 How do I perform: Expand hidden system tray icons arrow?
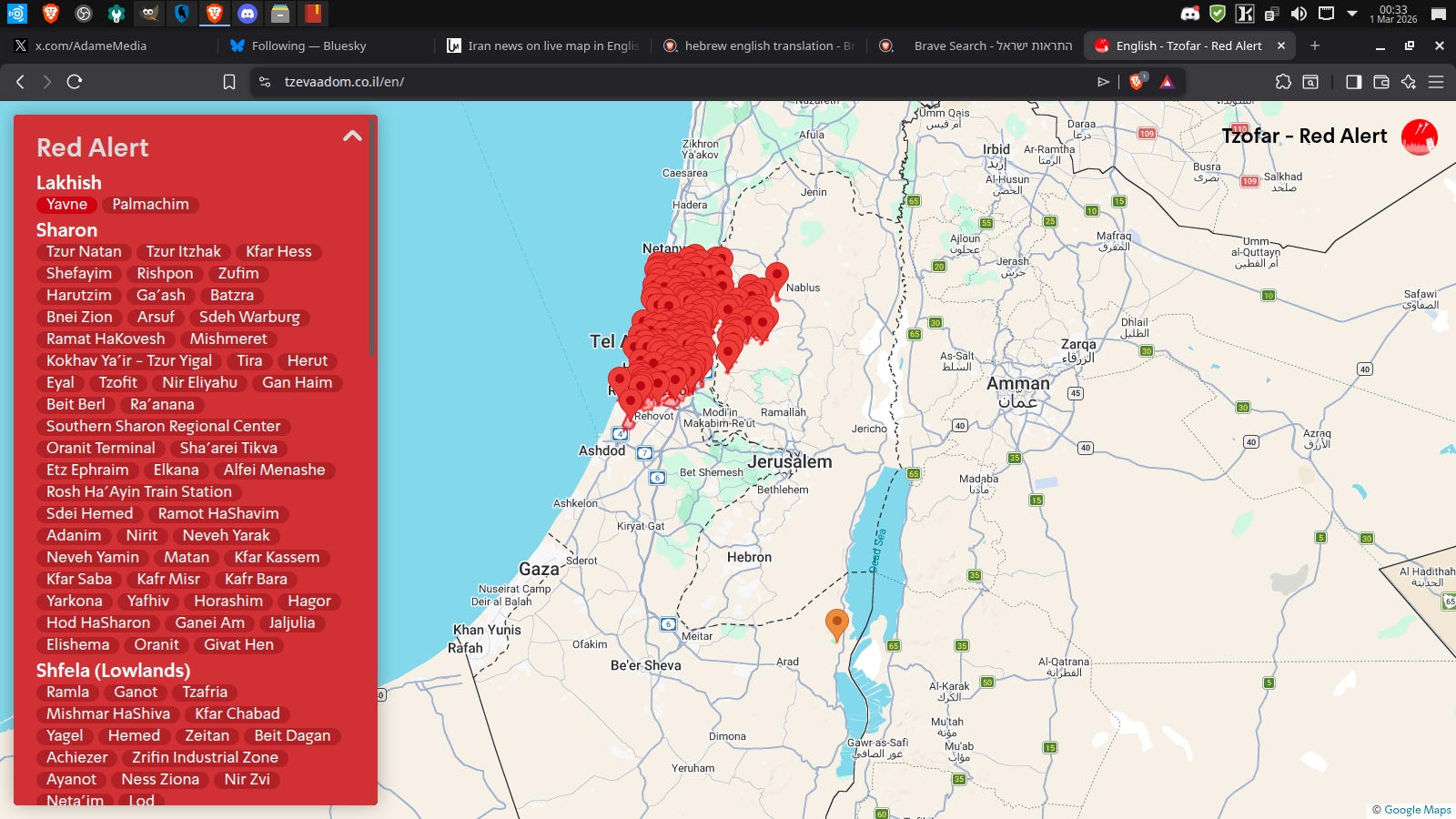click(x=1352, y=14)
